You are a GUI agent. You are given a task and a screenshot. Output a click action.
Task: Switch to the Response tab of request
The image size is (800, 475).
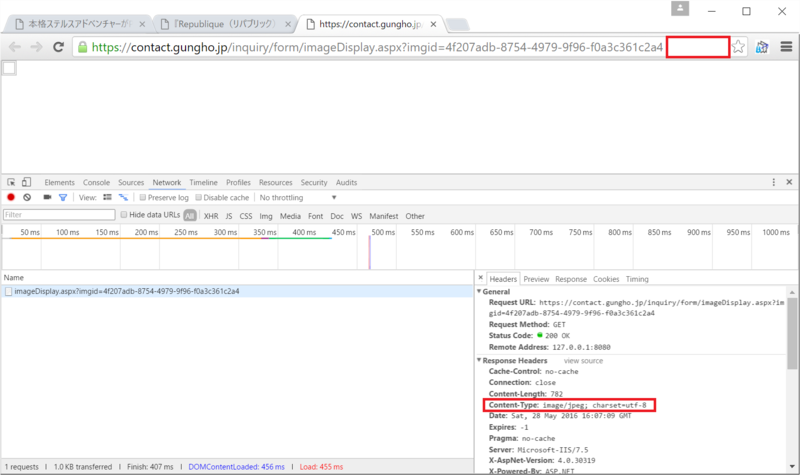tap(571, 279)
